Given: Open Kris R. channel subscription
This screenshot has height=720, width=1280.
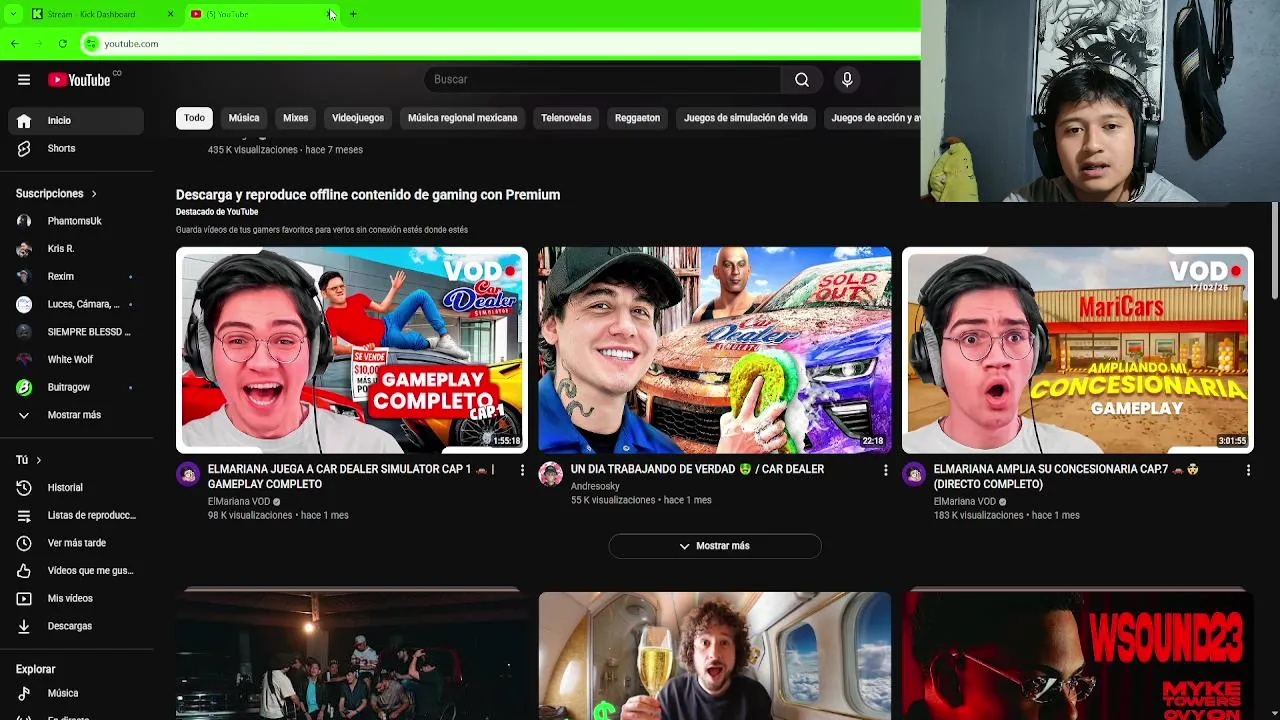Looking at the screenshot, I should click(x=76, y=249).
